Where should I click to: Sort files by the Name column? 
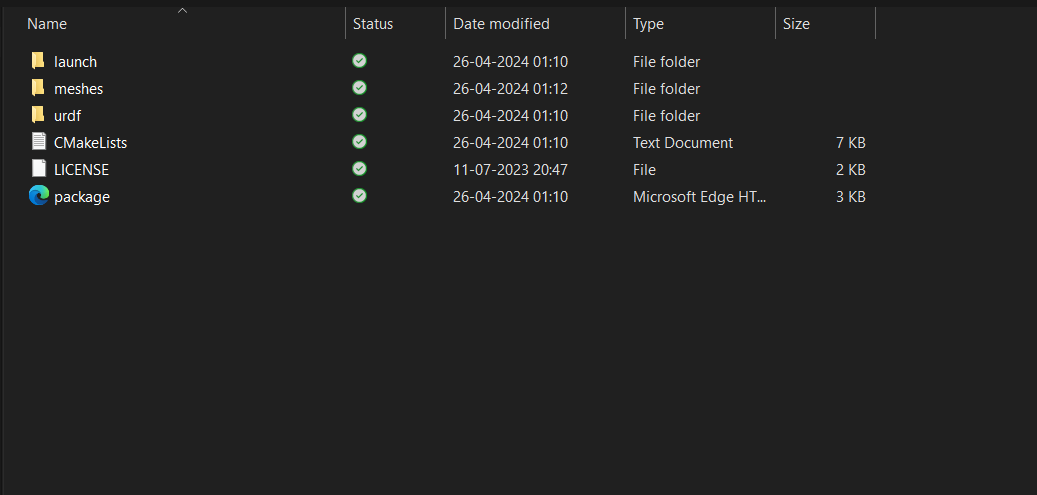47,24
